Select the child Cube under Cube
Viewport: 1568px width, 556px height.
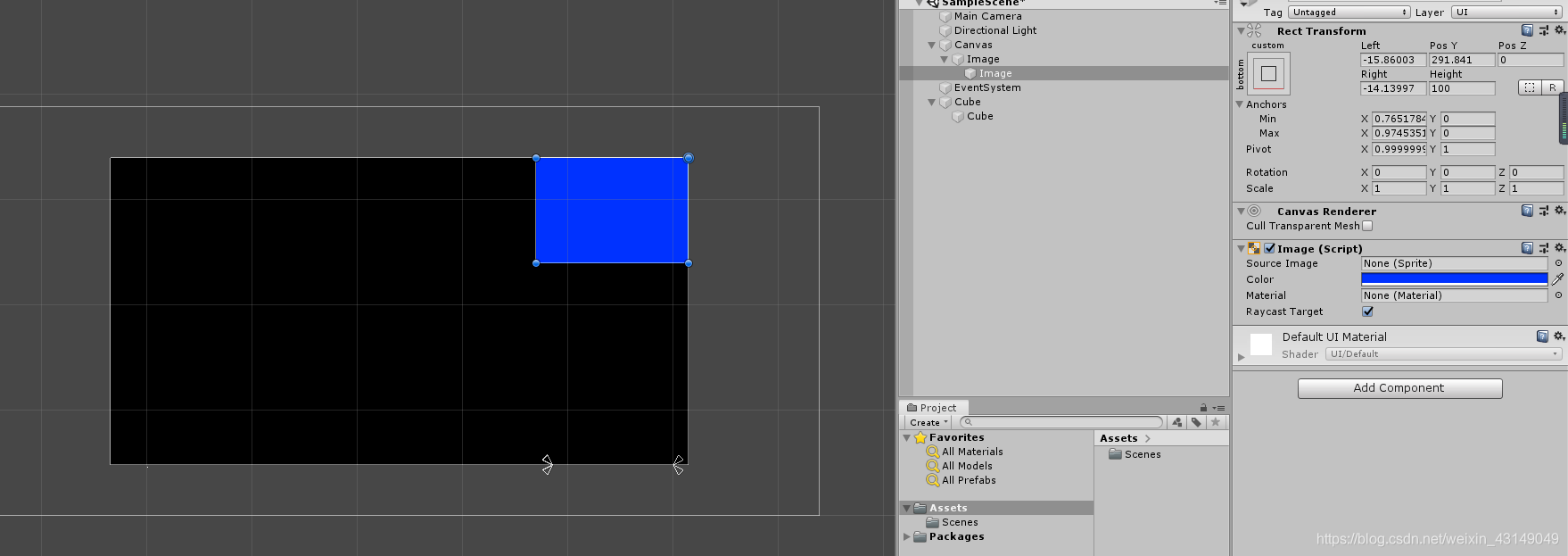coord(980,116)
